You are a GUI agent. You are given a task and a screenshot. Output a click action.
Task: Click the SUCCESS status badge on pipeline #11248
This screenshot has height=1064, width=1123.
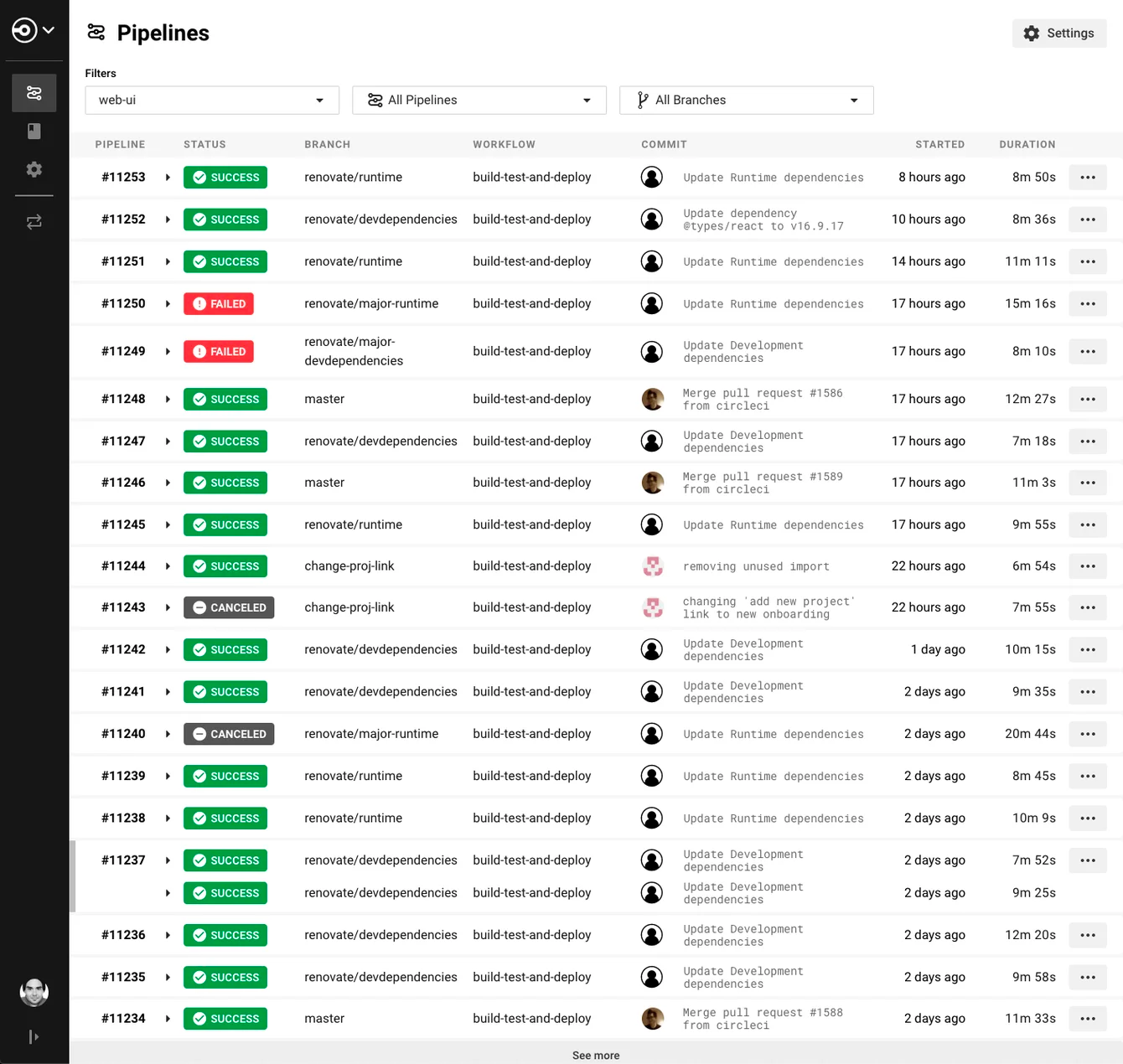tap(225, 399)
